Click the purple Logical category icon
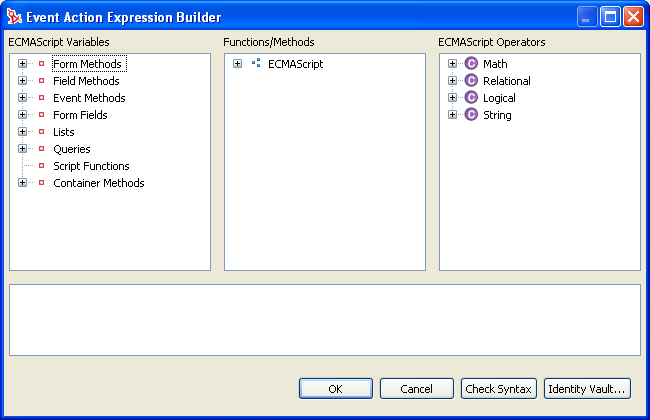 tap(471, 97)
